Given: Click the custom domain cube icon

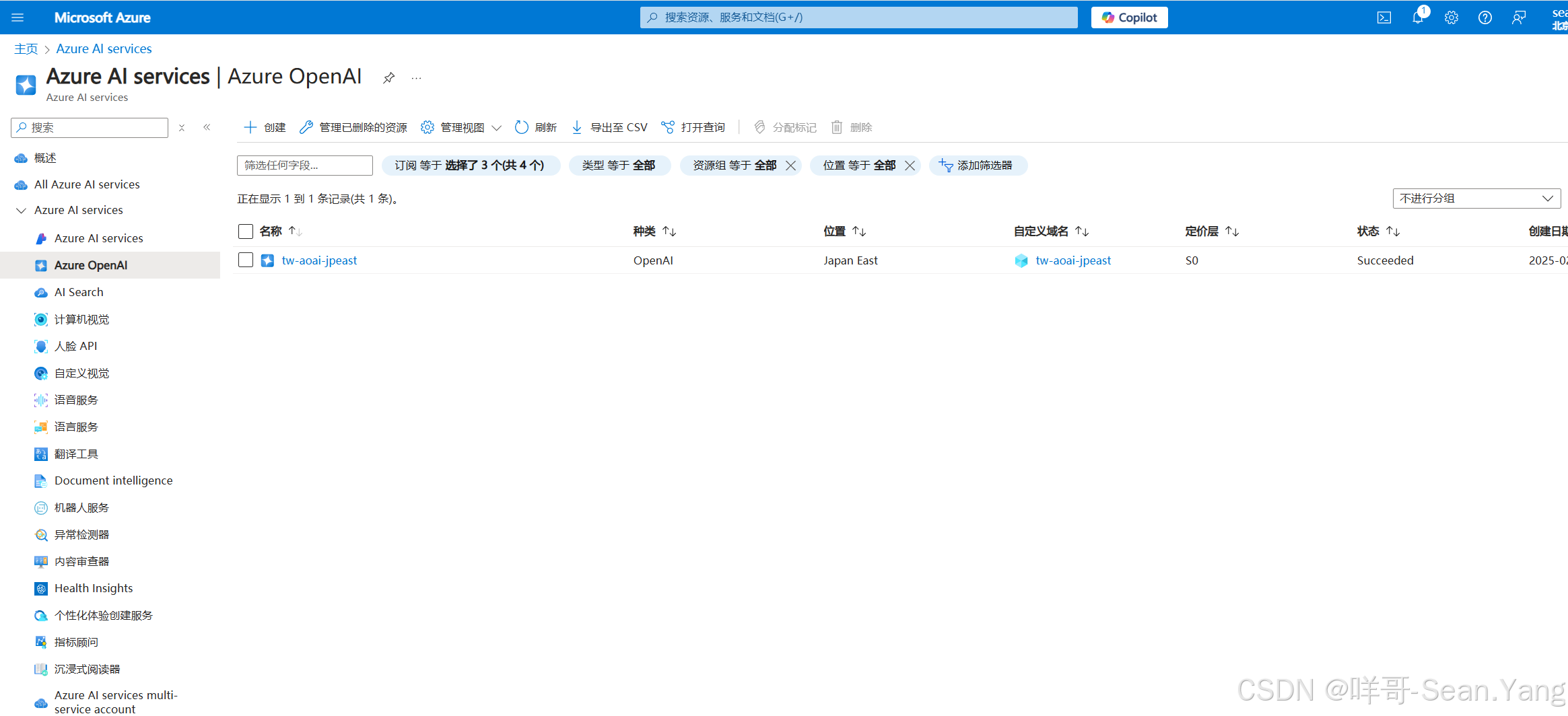Looking at the screenshot, I should [1021, 260].
